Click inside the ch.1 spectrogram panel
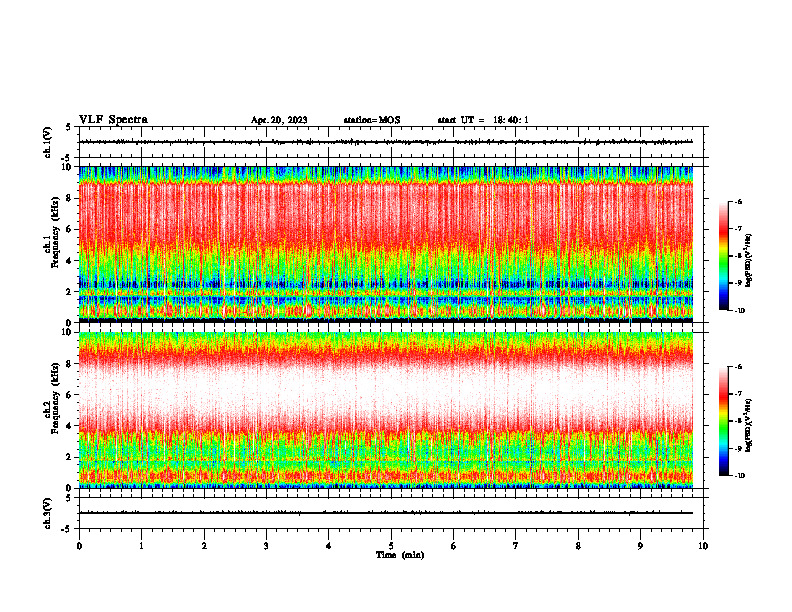This screenshot has width=792, height=612. click(386, 244)
